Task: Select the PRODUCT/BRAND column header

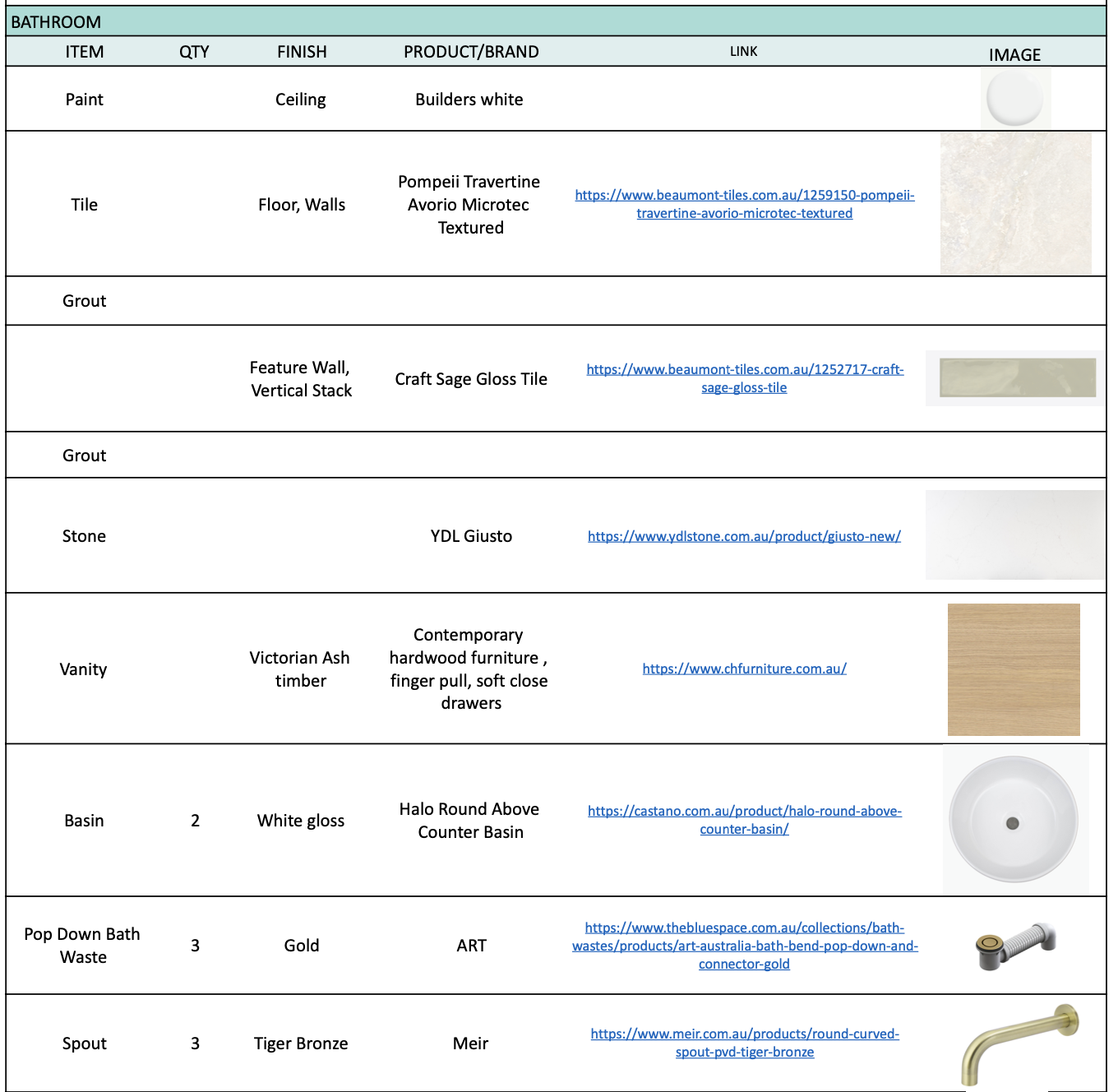Action: pos(471,52)
